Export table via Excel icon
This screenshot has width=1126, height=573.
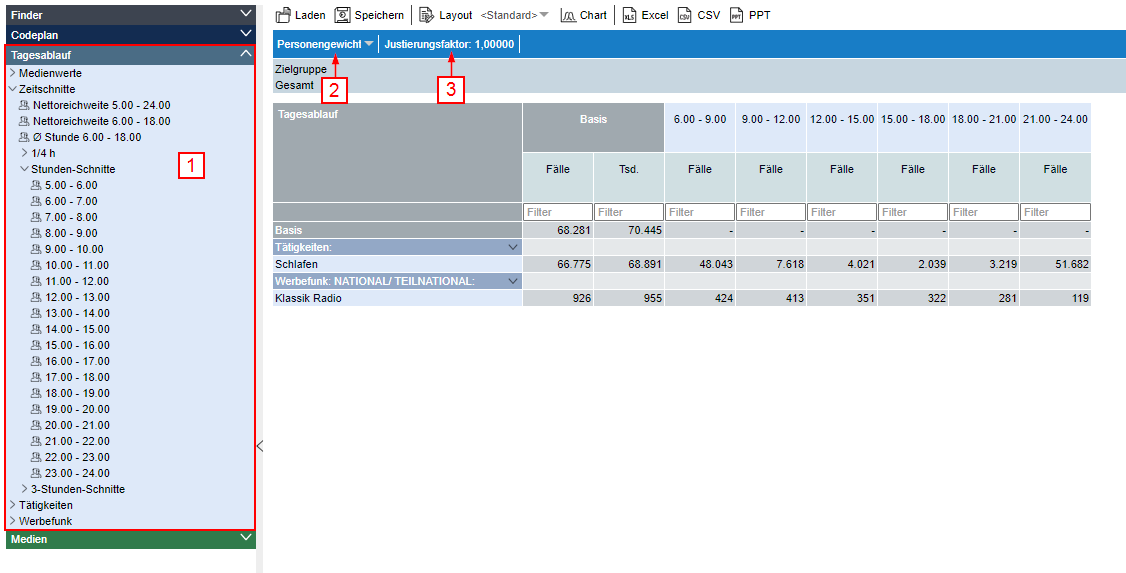[x=629, y=15]
